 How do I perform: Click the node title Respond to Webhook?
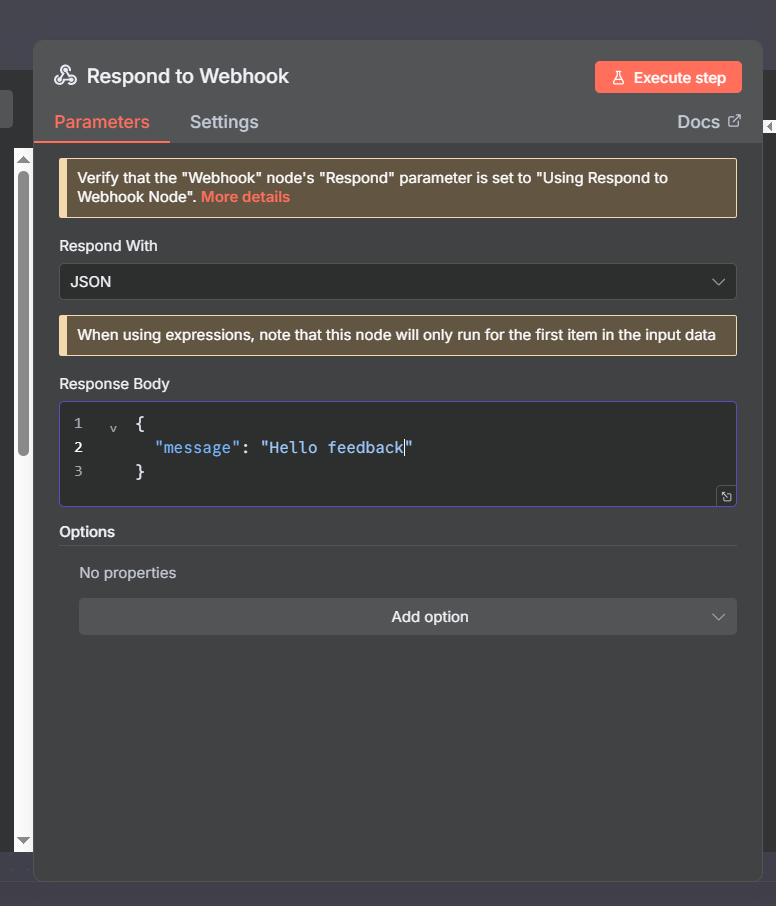pos(188,76)
